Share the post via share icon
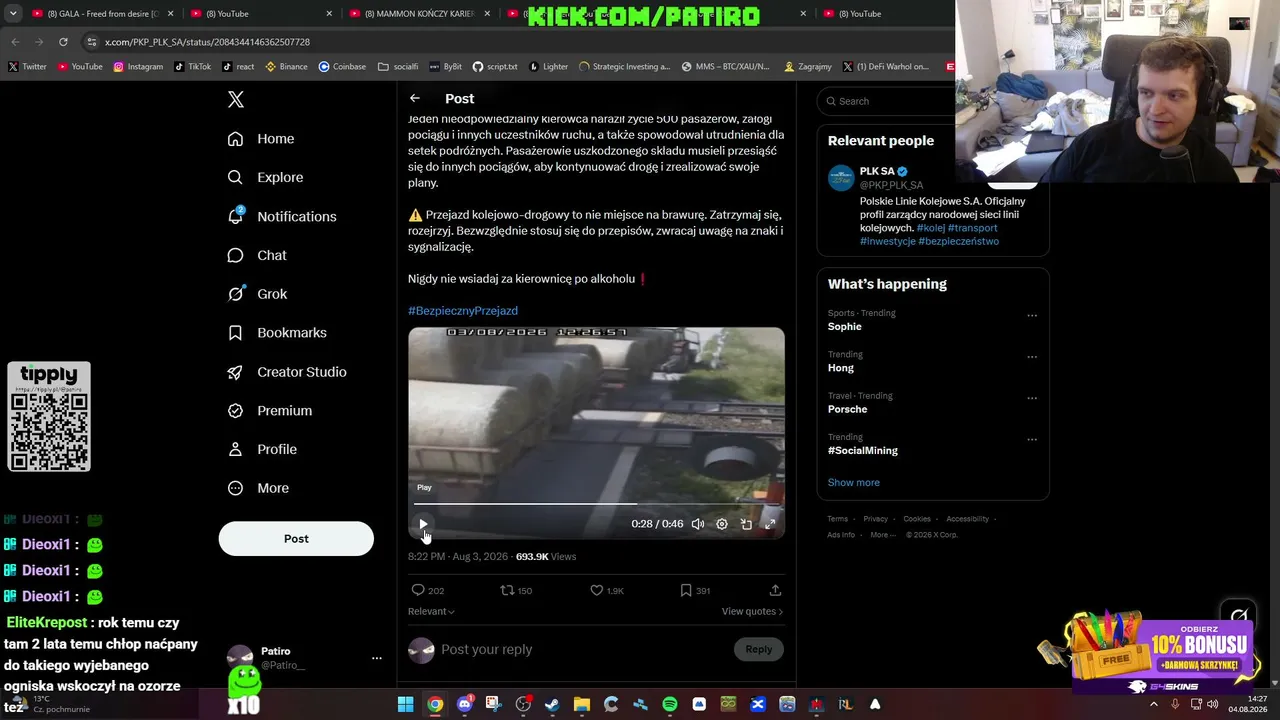The height and width of the screenshot is (720, 1280). (x=775, y=590)
